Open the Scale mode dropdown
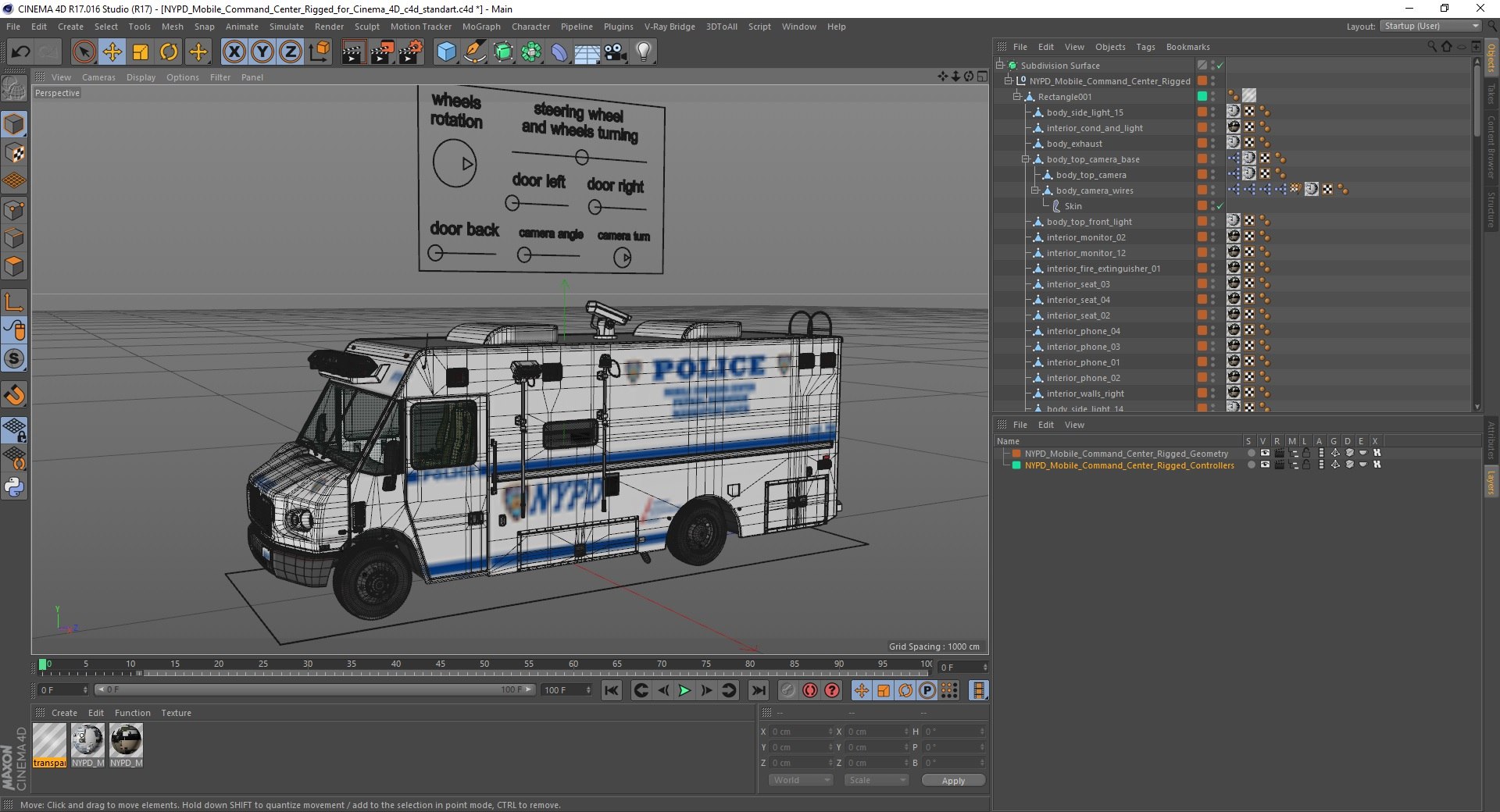1500x812 pixels. [877, 780]
